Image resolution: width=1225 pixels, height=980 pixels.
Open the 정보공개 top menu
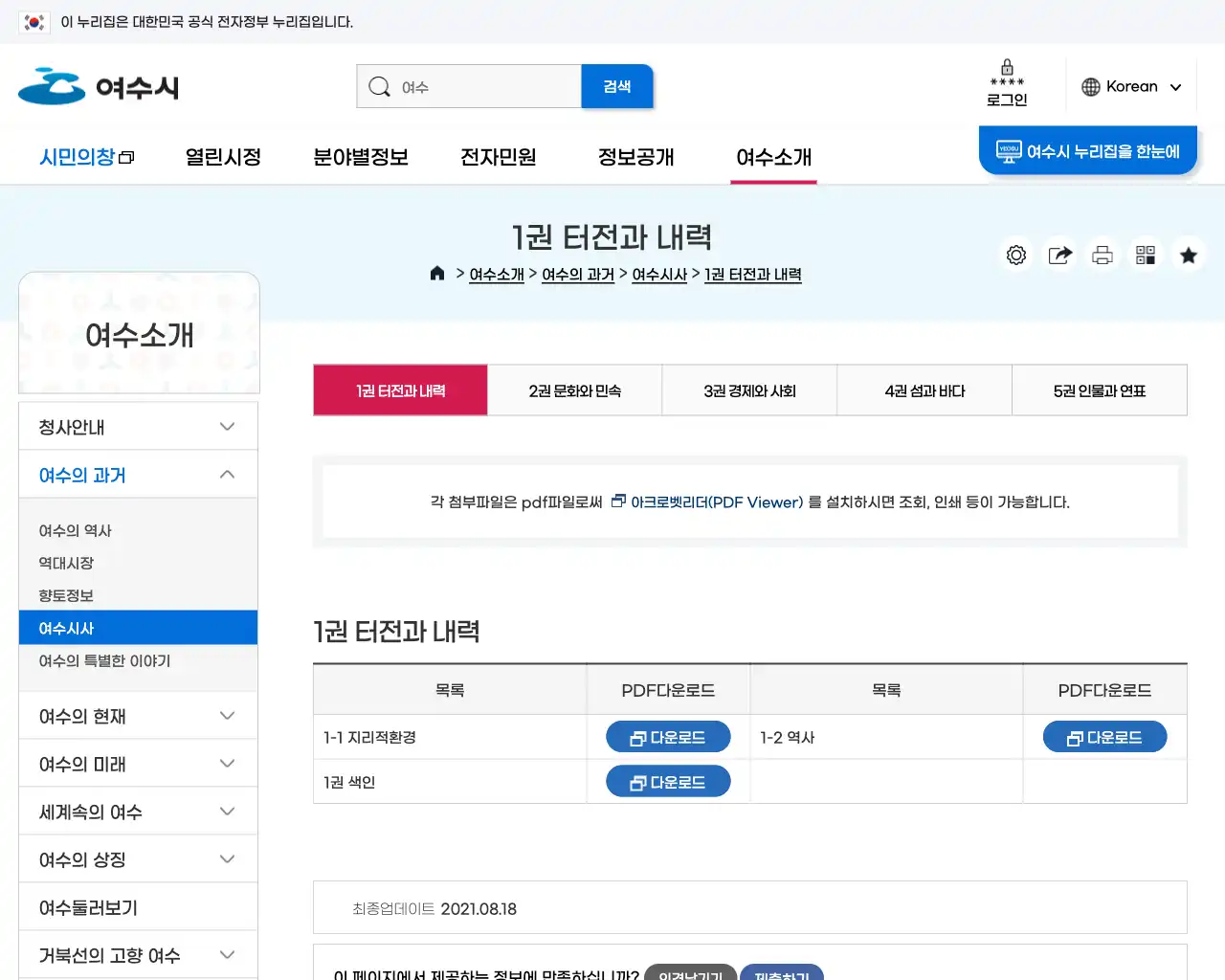pos(635,157)
